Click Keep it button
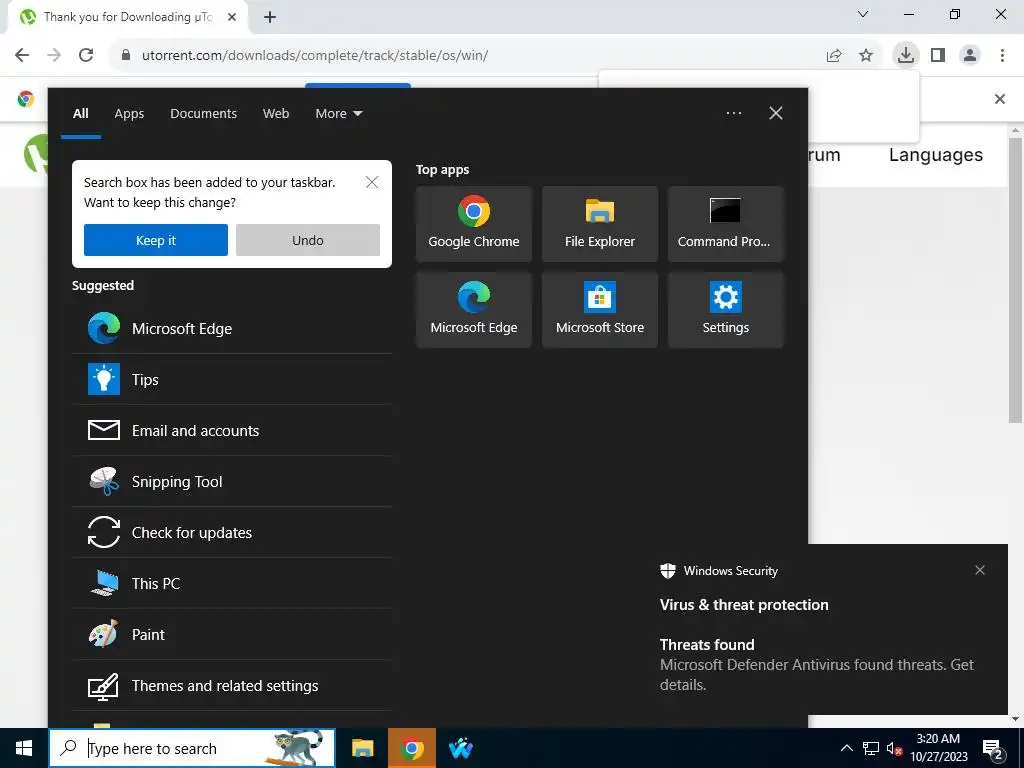 coord(155,240)
